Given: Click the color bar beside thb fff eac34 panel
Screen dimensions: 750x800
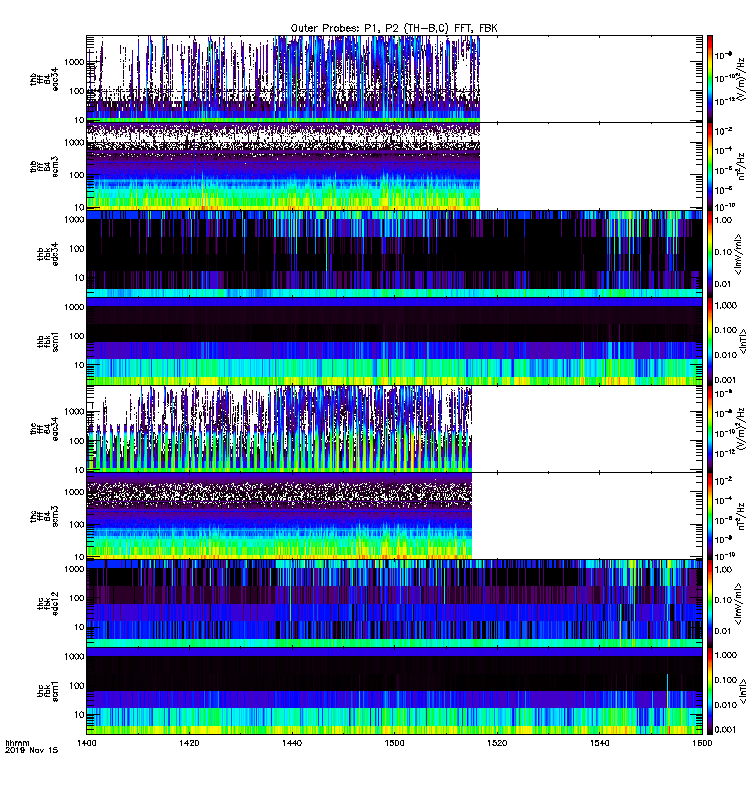Looking at the screenshot, I should pos(710,79).
